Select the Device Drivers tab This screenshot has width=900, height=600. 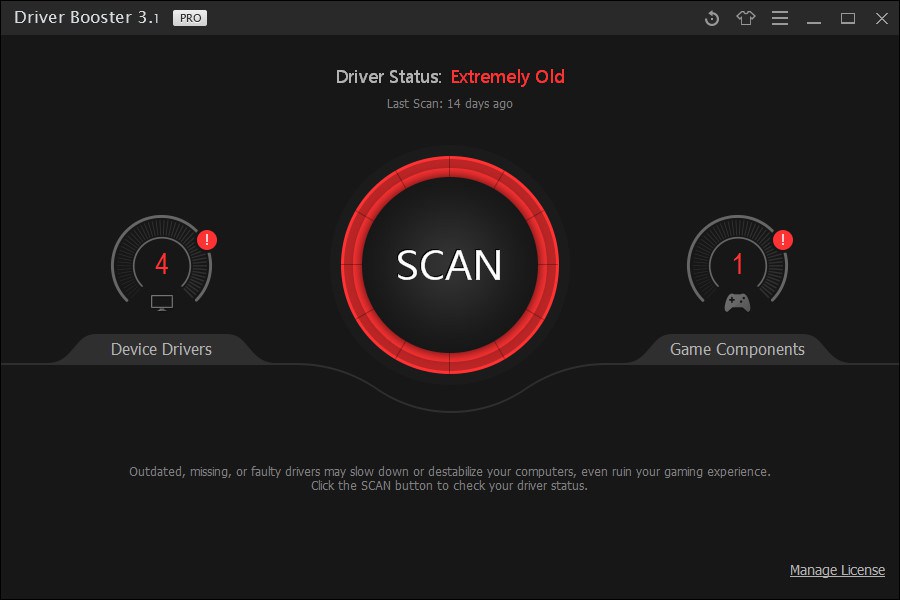(161, 349)
